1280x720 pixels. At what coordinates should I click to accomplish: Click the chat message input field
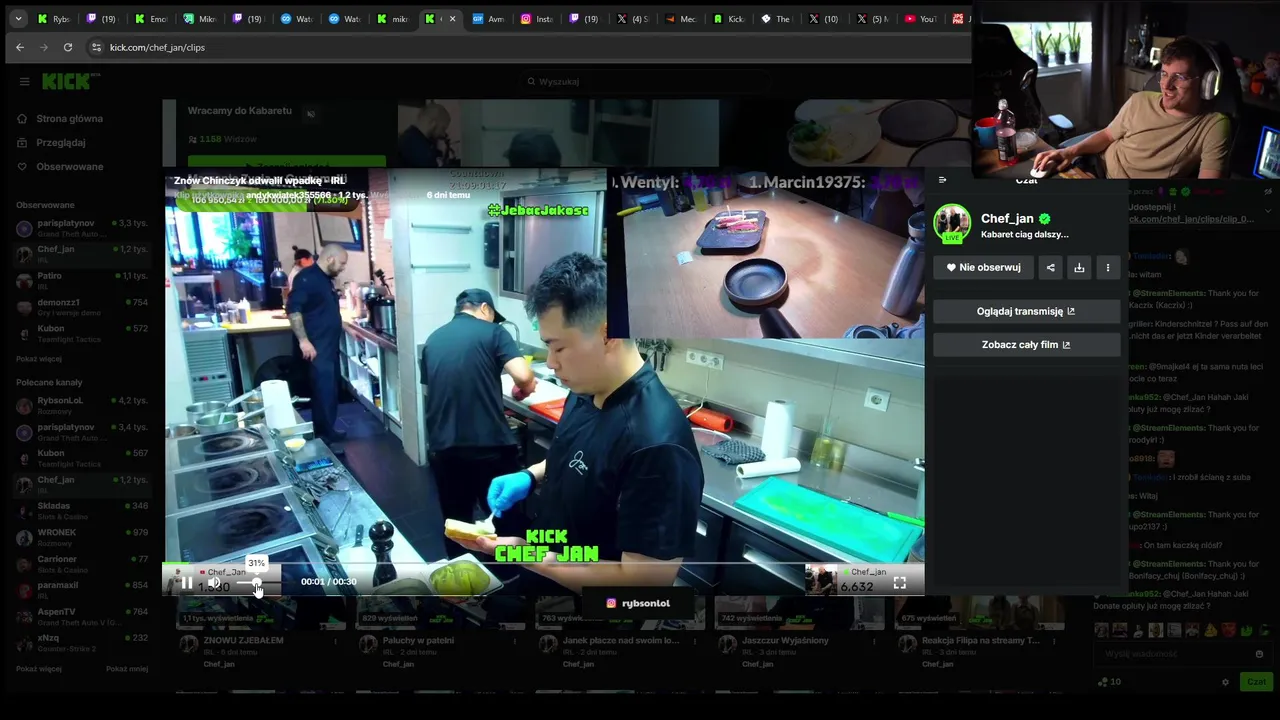1184,654
